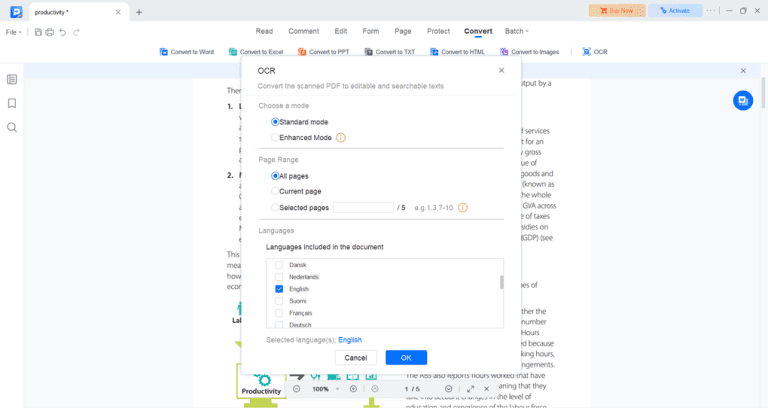Viewport: 768px width, 408px height.
Task: Check the Français language checkbox
Action: [279, 313]
